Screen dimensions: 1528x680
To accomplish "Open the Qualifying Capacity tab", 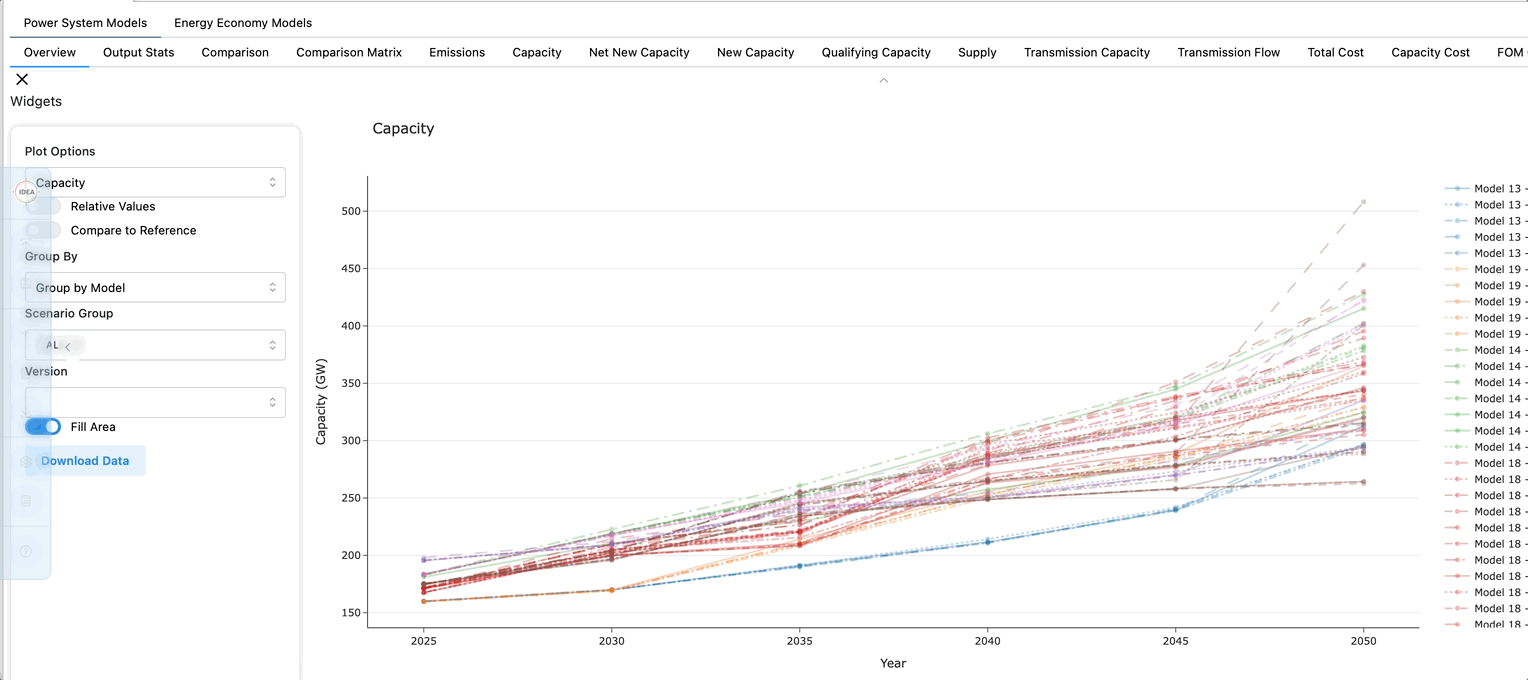I will click(x=876, y=53).
